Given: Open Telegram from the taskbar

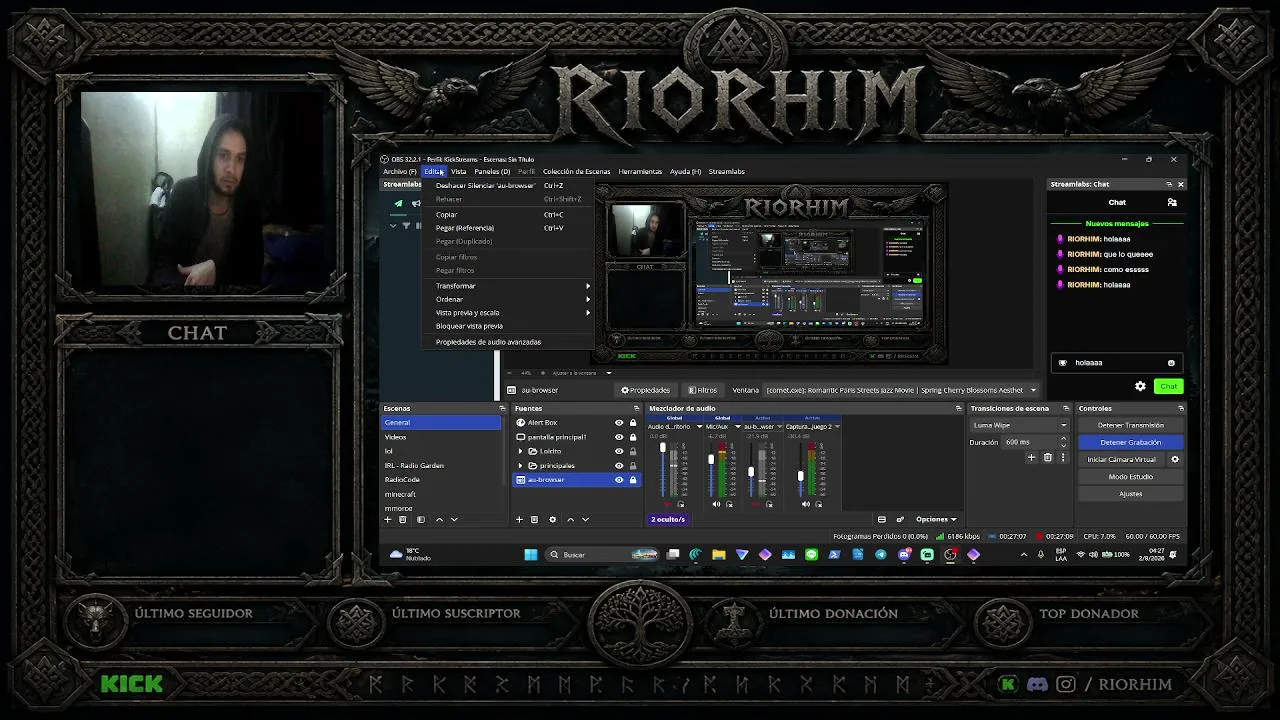Looking at the screenshot, I should click(881, 555).
